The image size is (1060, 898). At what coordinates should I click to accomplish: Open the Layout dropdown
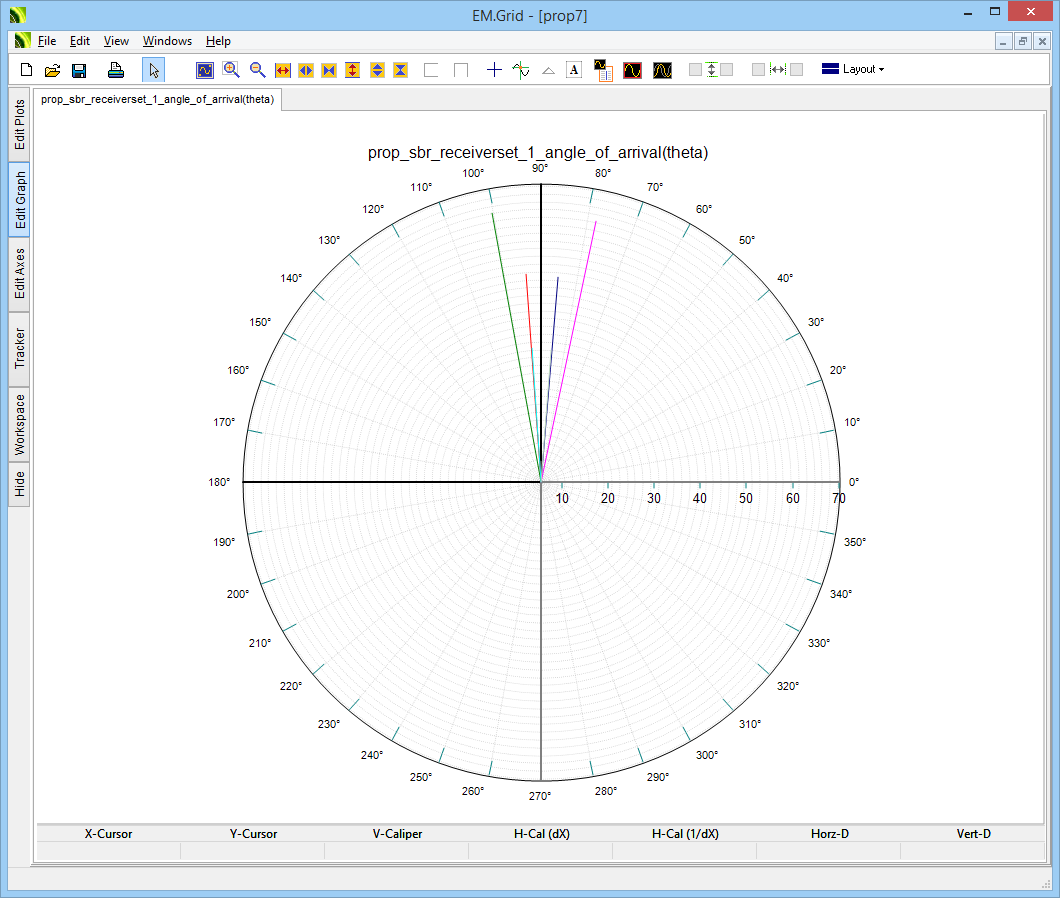853,70
